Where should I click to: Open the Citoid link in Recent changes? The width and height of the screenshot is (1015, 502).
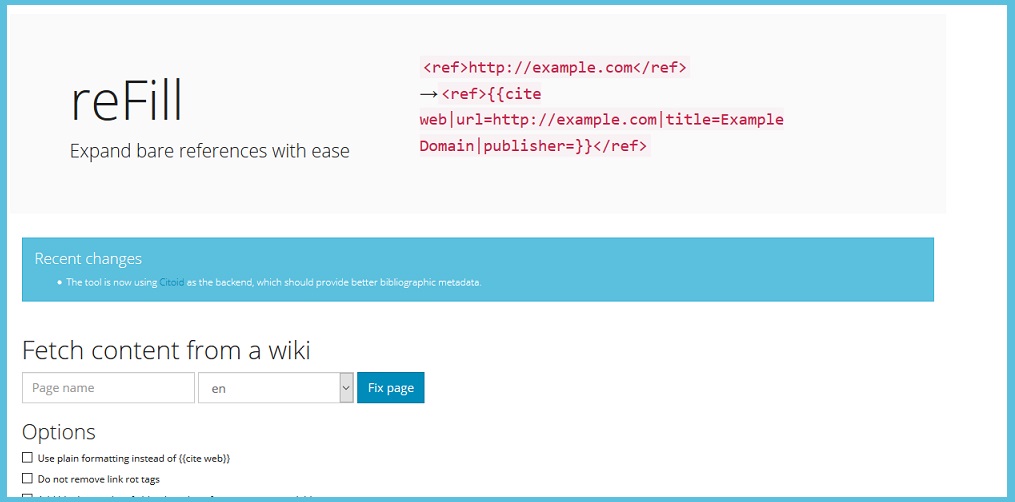click(x=172, y=283)
